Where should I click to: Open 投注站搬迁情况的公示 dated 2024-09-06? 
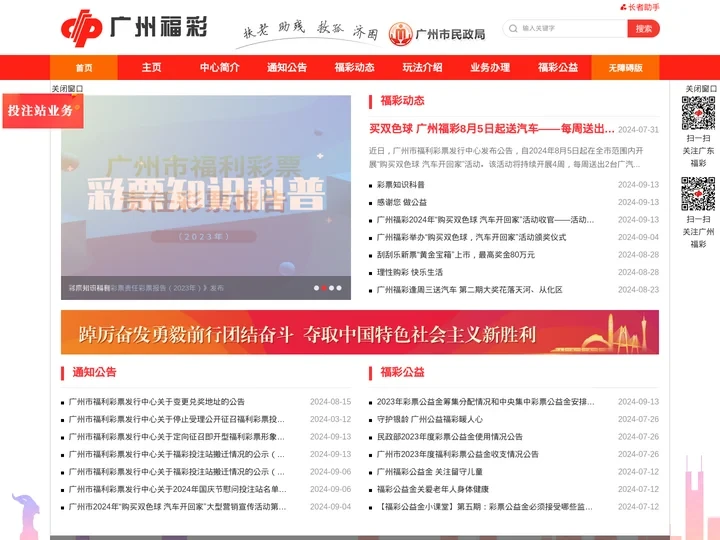point(177,472)
